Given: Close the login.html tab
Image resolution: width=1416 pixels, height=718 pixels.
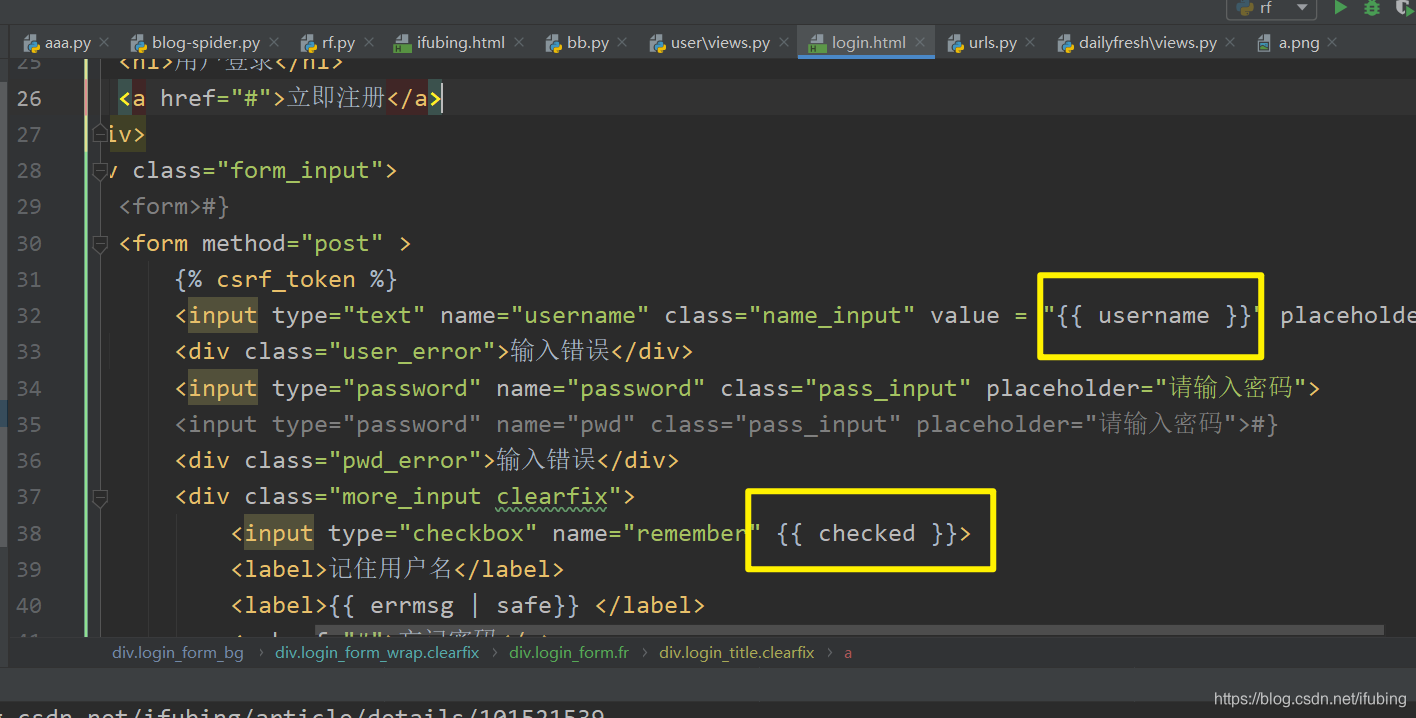Looking at the screenshot, I should (x=921, y=43).
